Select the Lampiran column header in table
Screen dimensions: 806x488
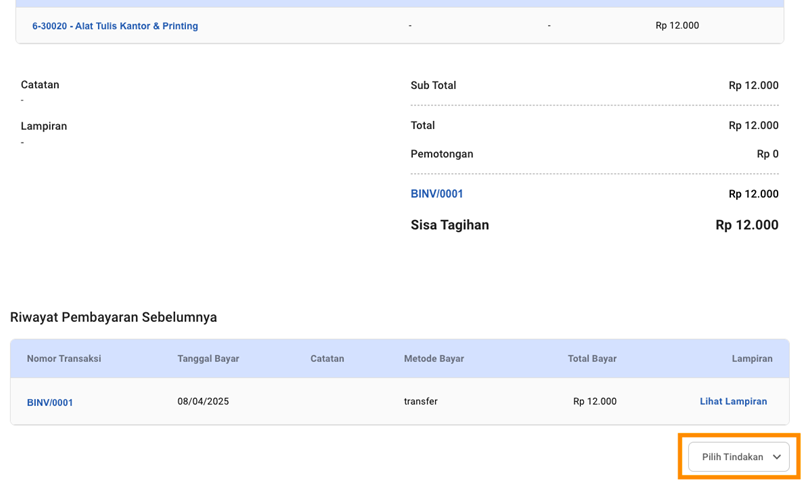pyautogui.click(x=751, y=358)
